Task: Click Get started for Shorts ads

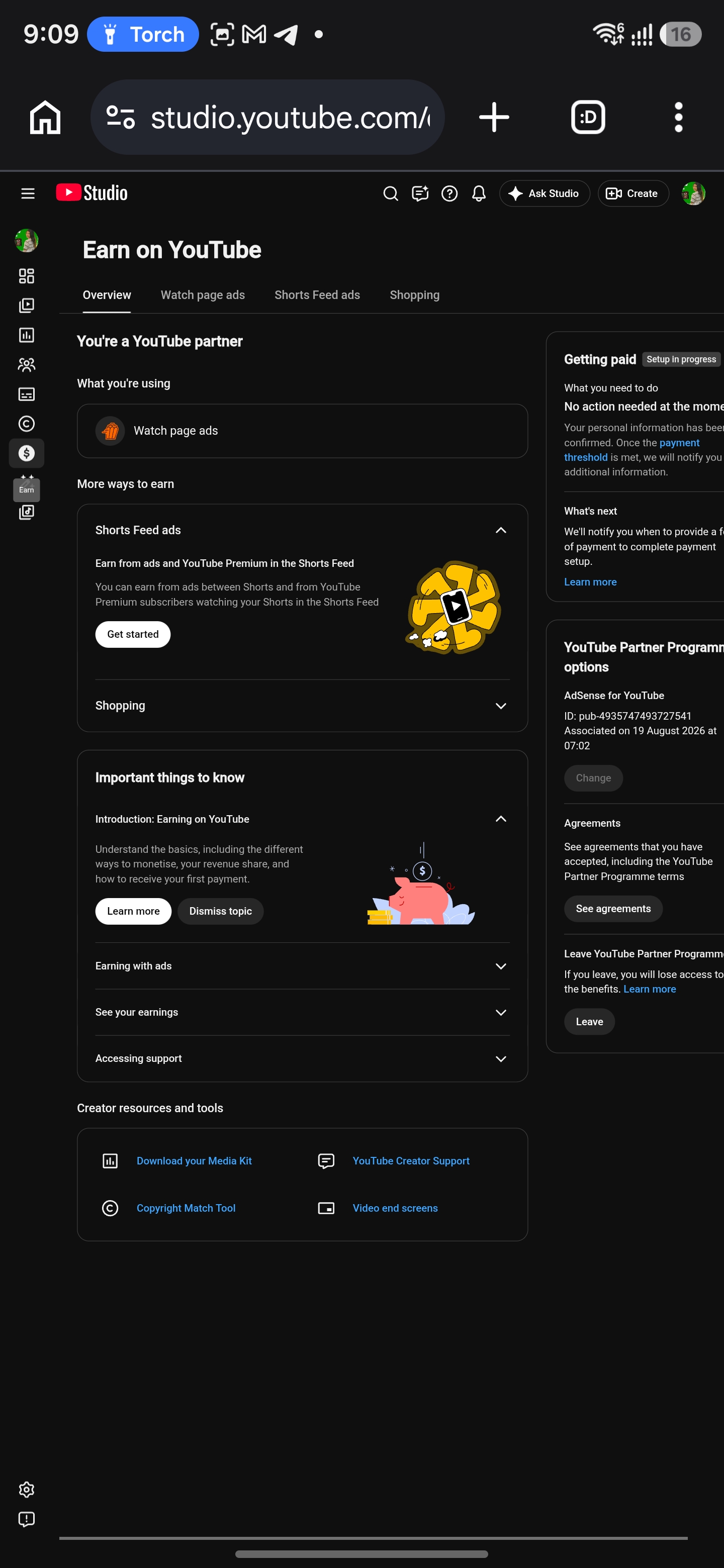Action: coord(133,634)
